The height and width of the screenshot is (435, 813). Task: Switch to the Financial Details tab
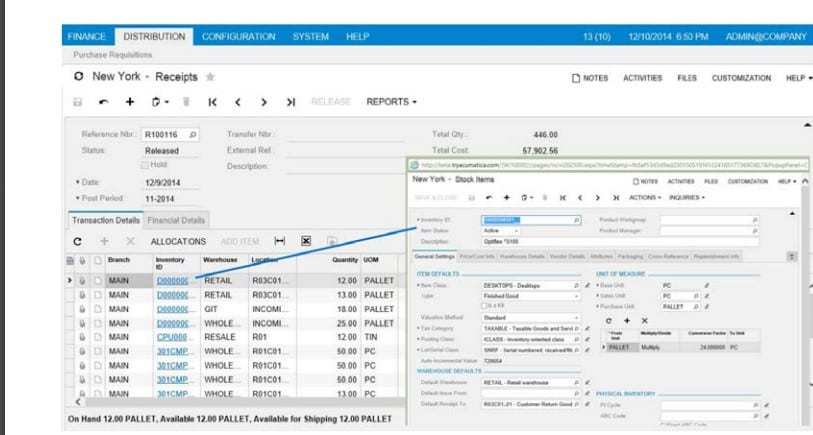(176, 220)
